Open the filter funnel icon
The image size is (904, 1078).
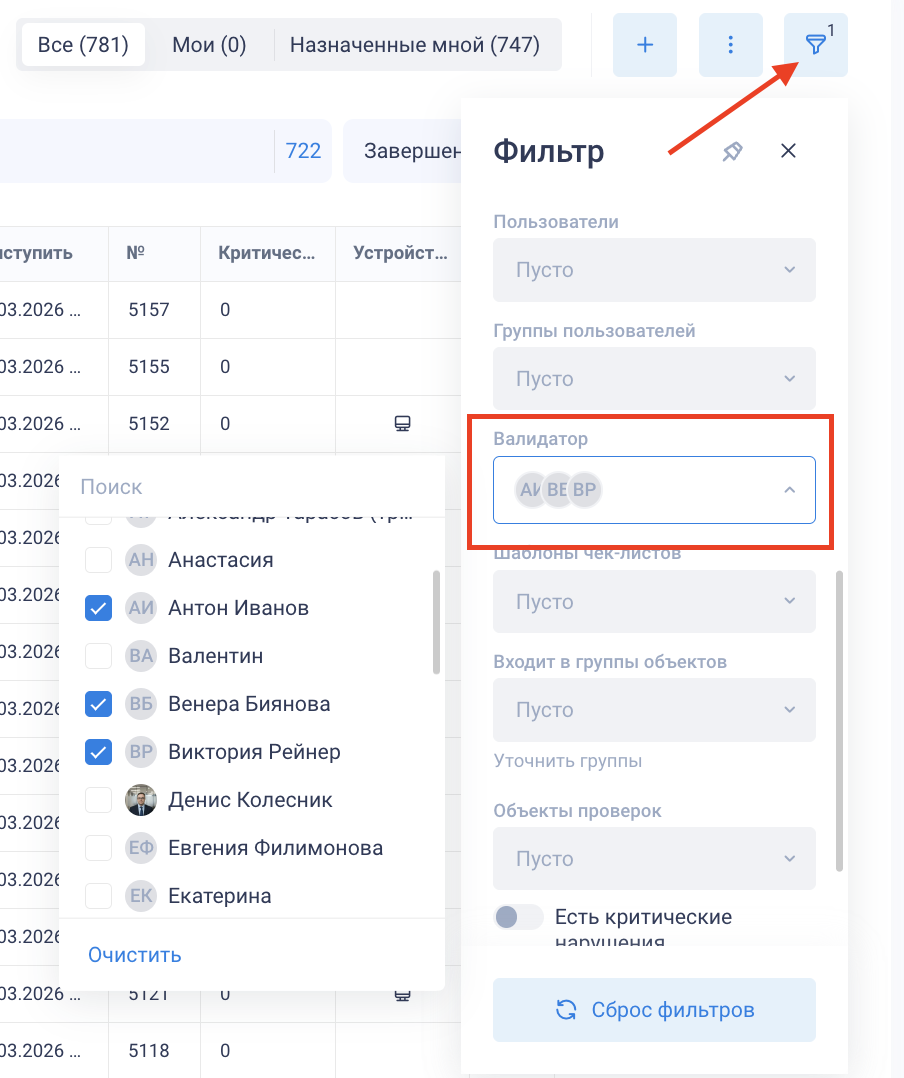tap(816, 45)
